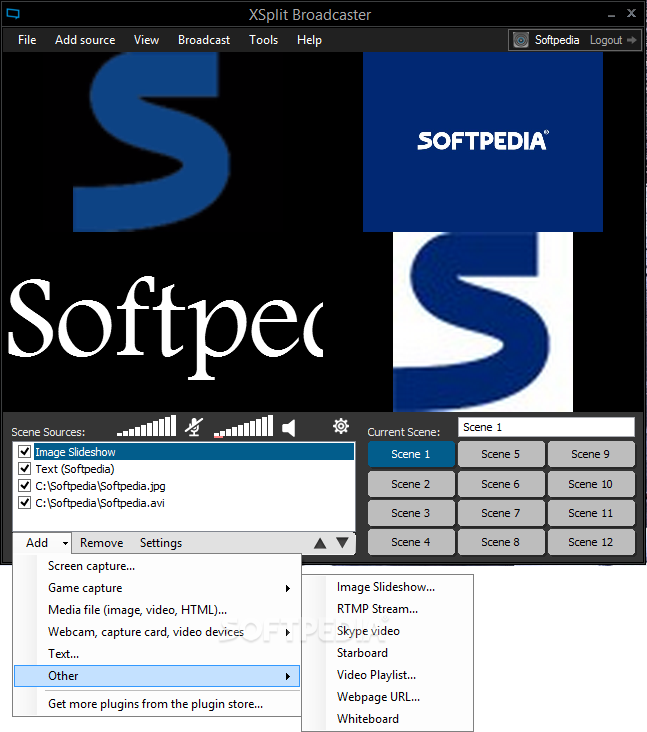Image resolution: width=647 pixels, height=732 pixels.
Task: Click Softpedia account name
Action: coord(557,40)
